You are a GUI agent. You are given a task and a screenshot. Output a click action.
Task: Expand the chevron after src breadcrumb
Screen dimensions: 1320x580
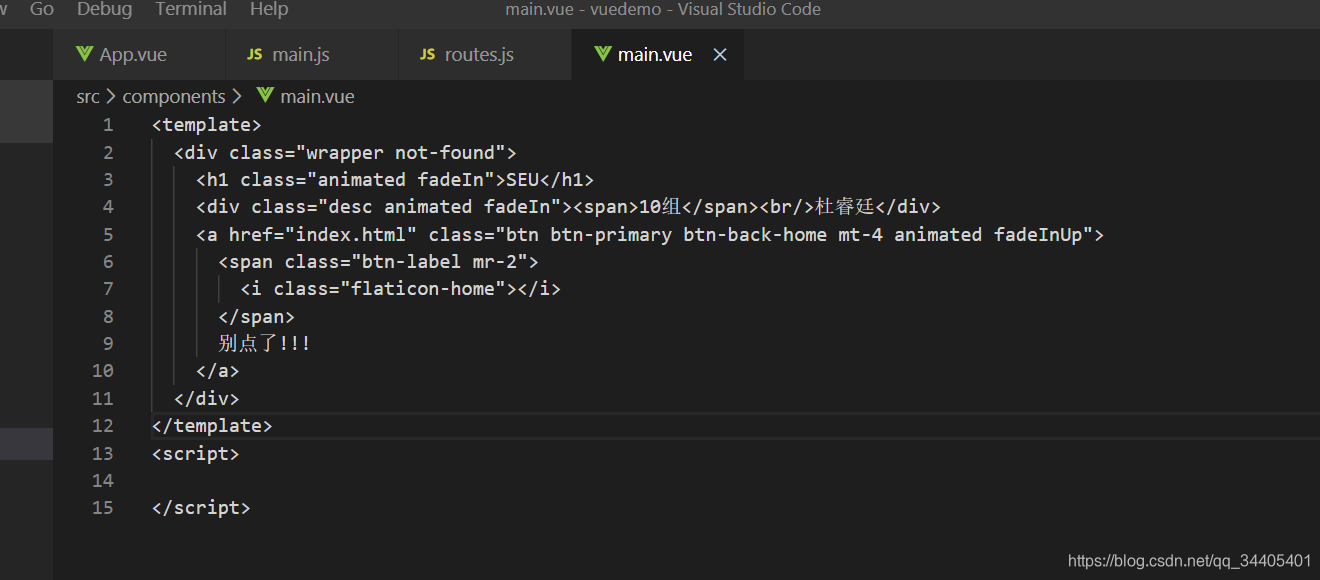pos(111,97)
